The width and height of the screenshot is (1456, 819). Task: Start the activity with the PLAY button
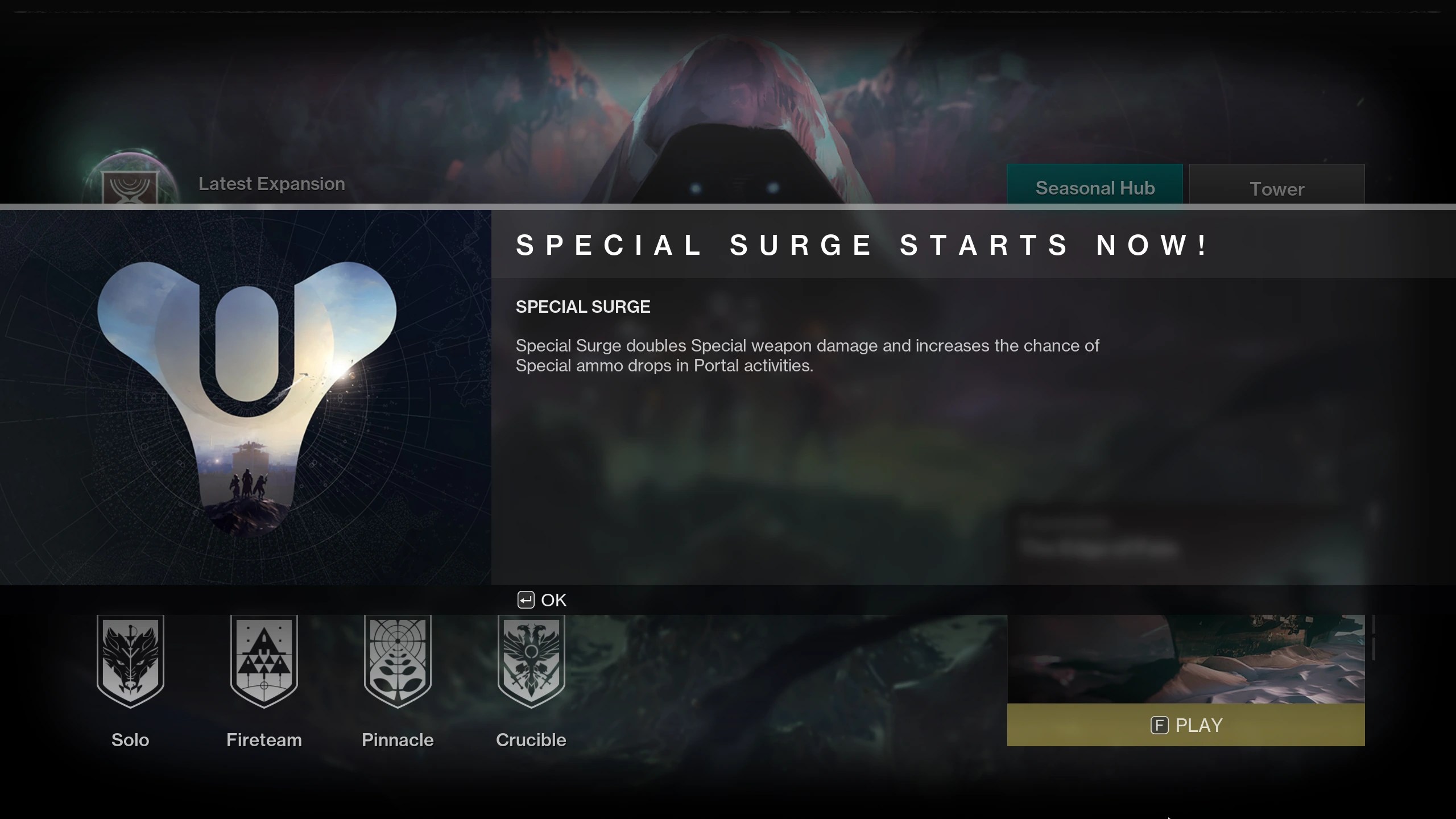click(1186, 725)
